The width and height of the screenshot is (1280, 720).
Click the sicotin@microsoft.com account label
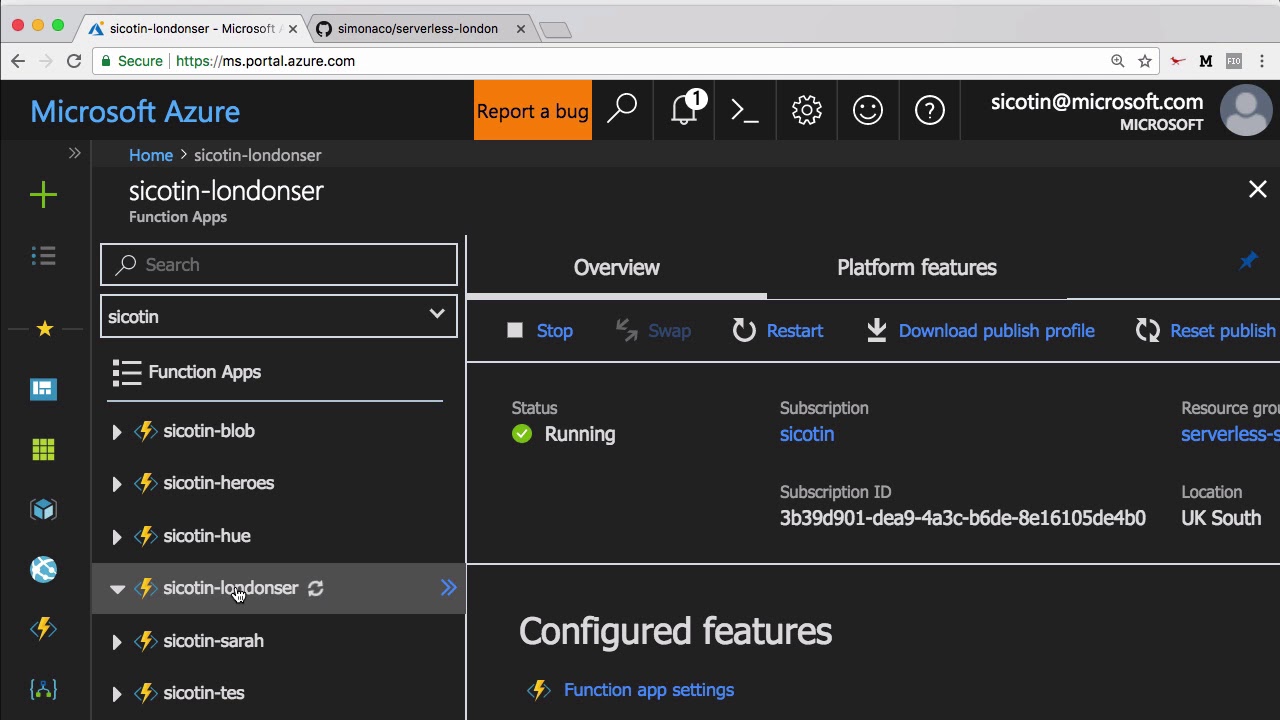point(1097,102)
